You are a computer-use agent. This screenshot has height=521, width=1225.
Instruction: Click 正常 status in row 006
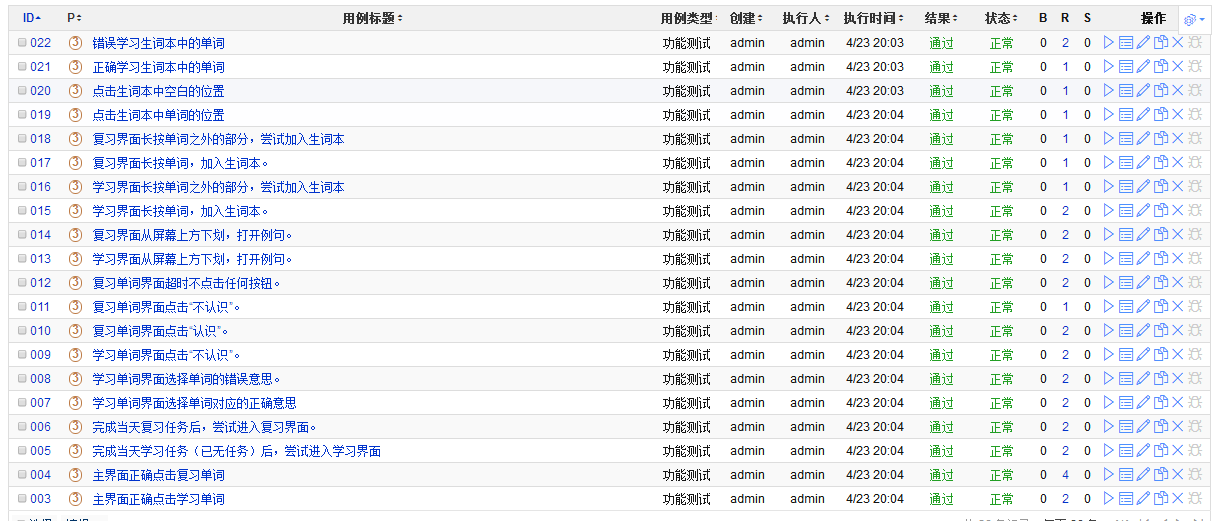[1002, 427]
